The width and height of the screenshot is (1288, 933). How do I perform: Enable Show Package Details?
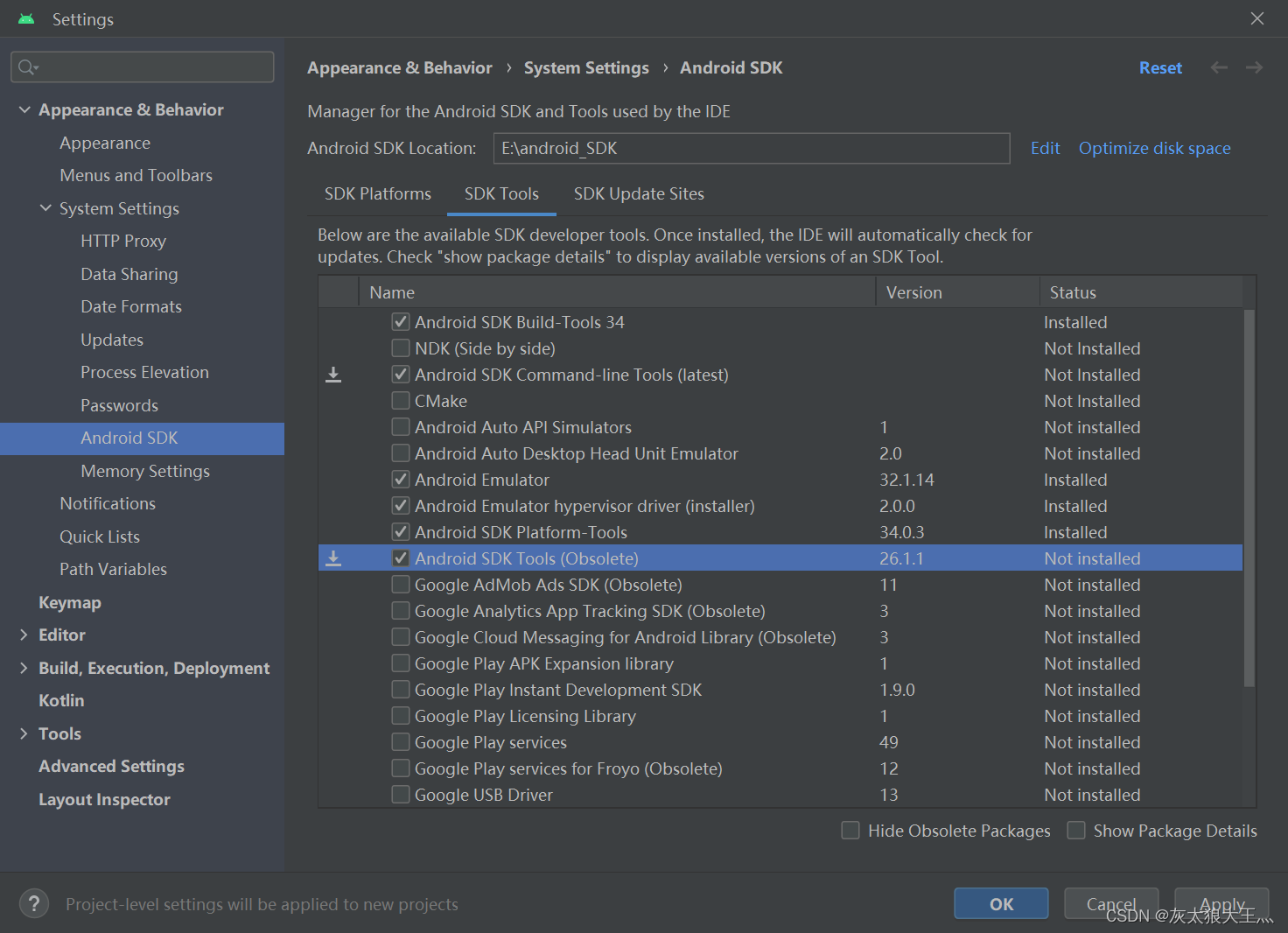click(1076, 830)
